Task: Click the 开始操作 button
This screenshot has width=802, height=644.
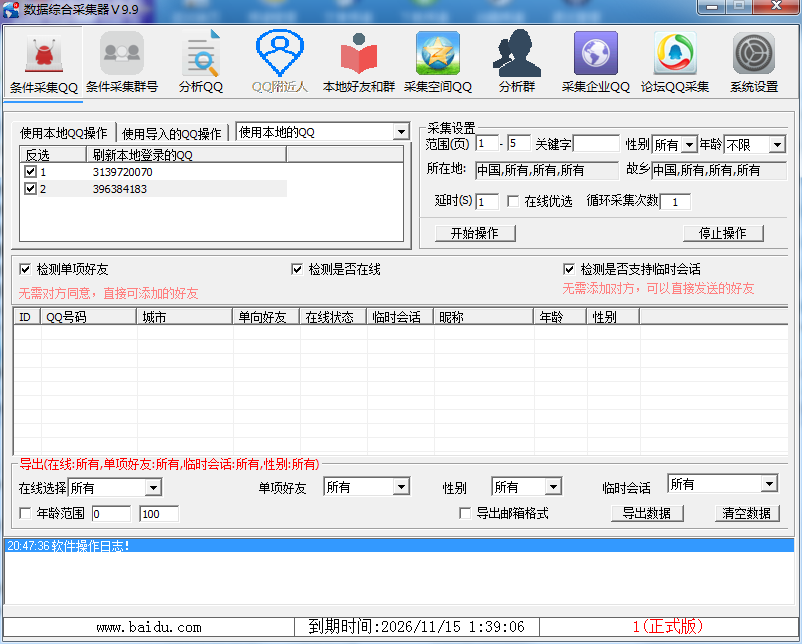Action: point(475,233)
